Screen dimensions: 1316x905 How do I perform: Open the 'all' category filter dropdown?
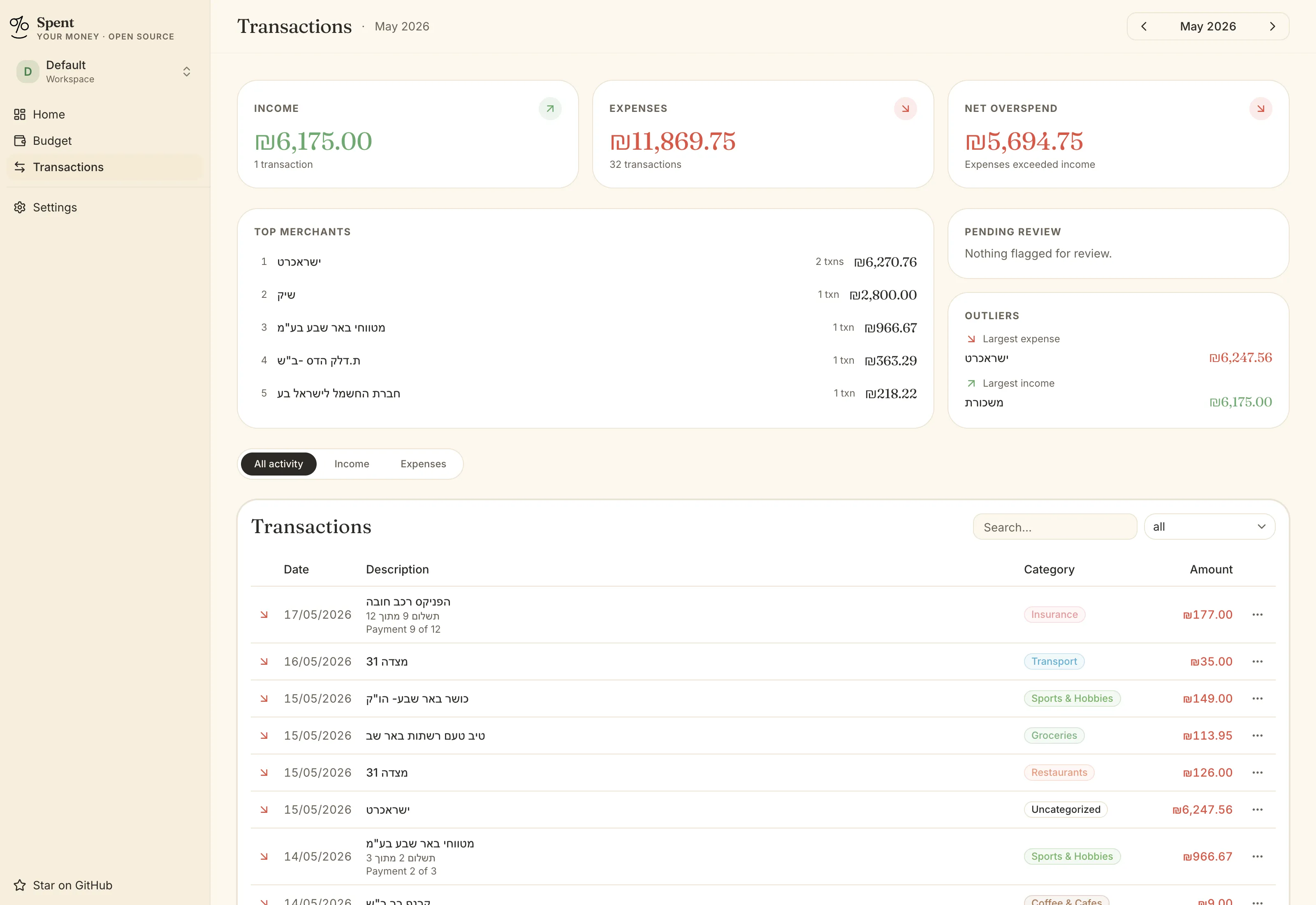pos(1209,527)
